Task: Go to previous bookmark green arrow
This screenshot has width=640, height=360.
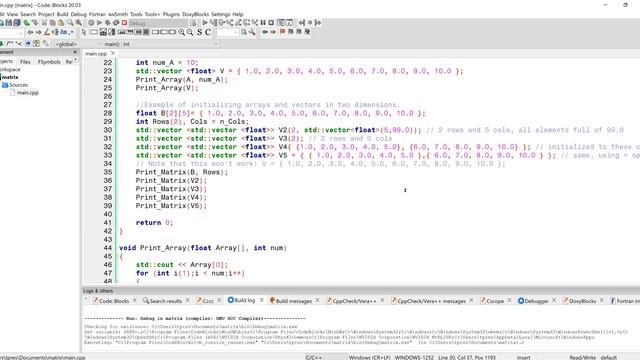Action: (264, 32)
